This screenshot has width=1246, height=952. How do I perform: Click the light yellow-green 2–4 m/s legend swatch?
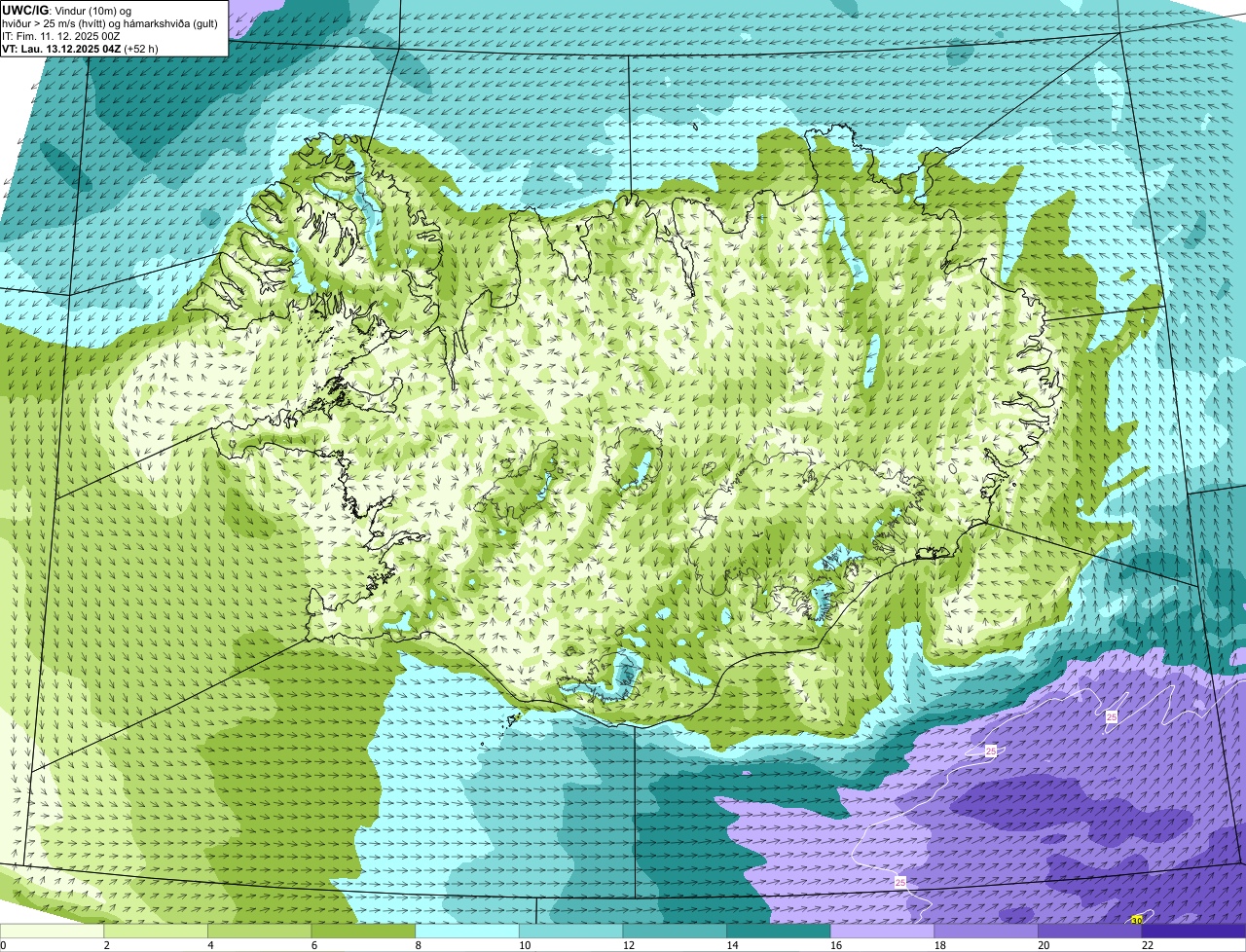point(156,931)
